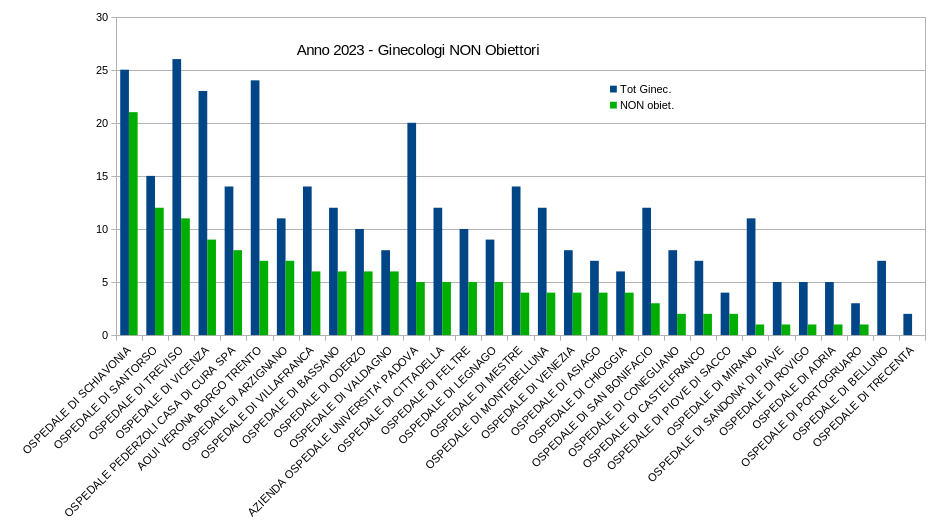Click the axis label OSPEDALE DI MONTEBELLUNA
Screen dimensions: 942x531
[x=487, y=407]
